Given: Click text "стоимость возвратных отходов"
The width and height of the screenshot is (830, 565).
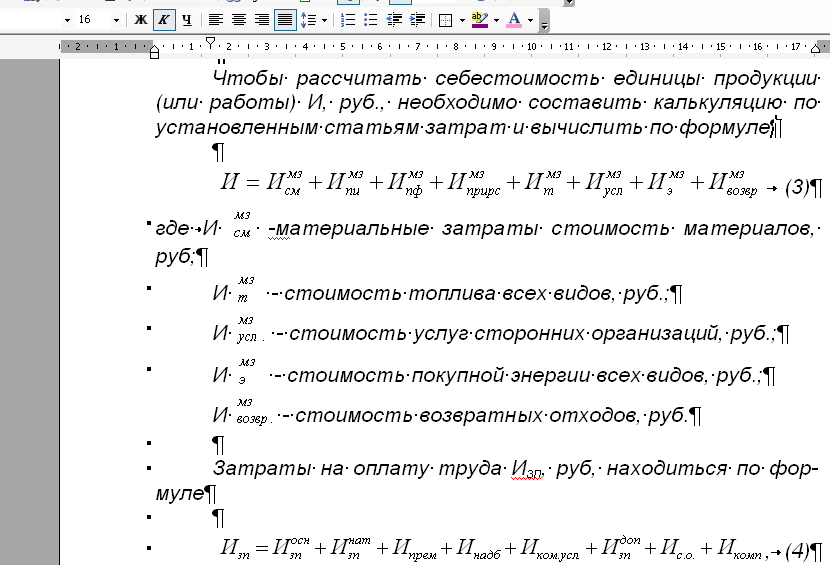Looking at the screenshot, I should pos(466,415).
